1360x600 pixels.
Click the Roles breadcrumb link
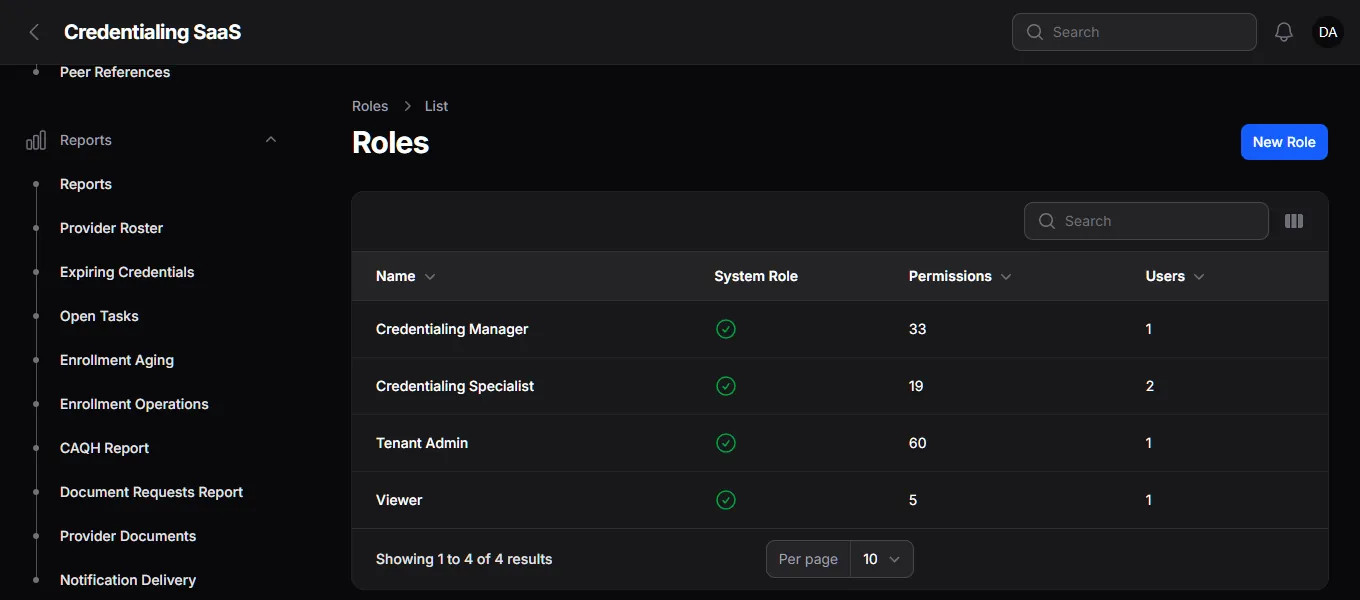370,106
